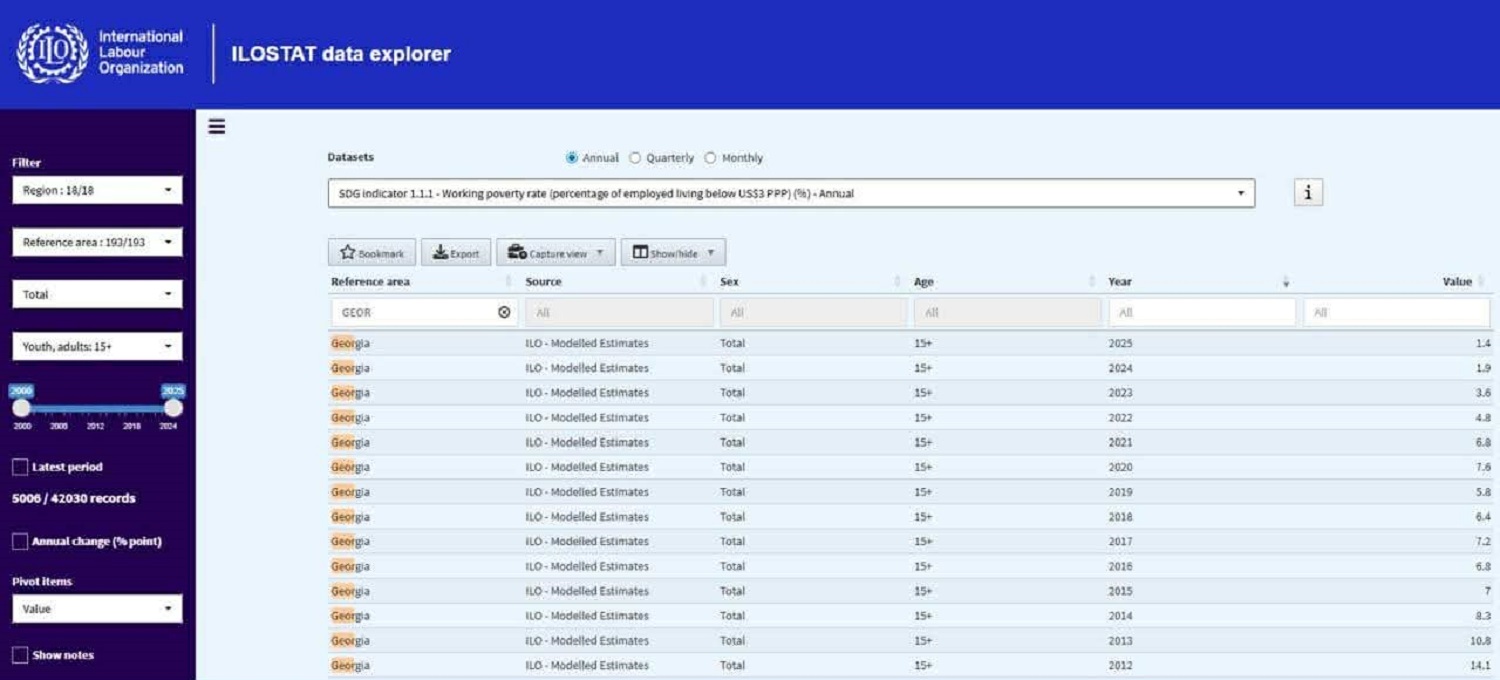
Task: Click the Bookmark star button
Action: click(372, 253)
